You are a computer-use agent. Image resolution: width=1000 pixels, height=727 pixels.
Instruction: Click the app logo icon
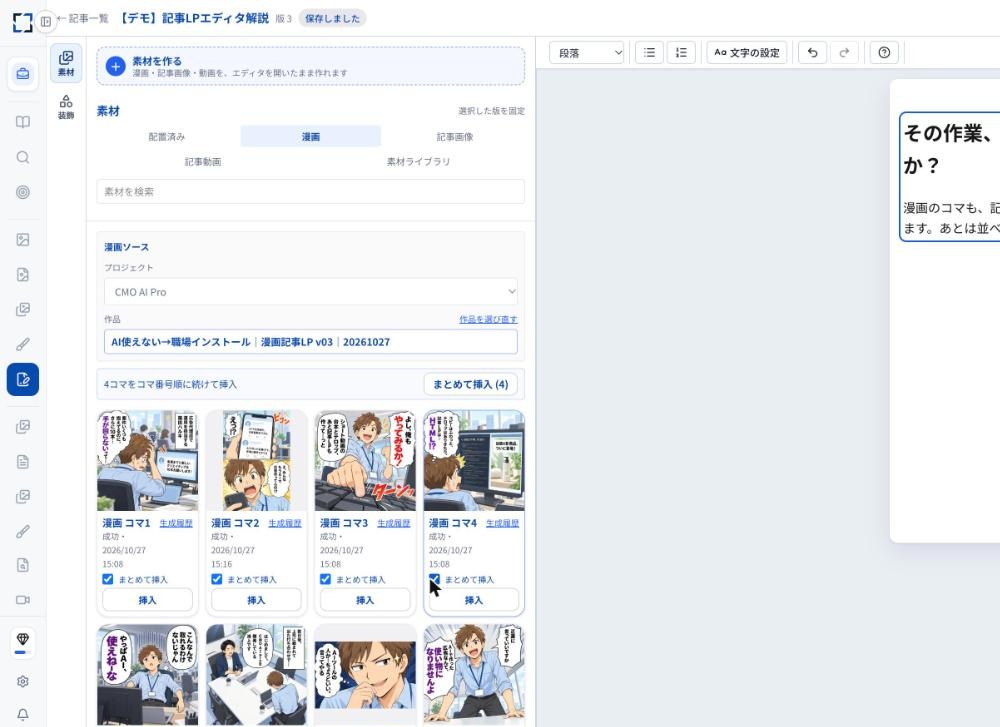22,22
